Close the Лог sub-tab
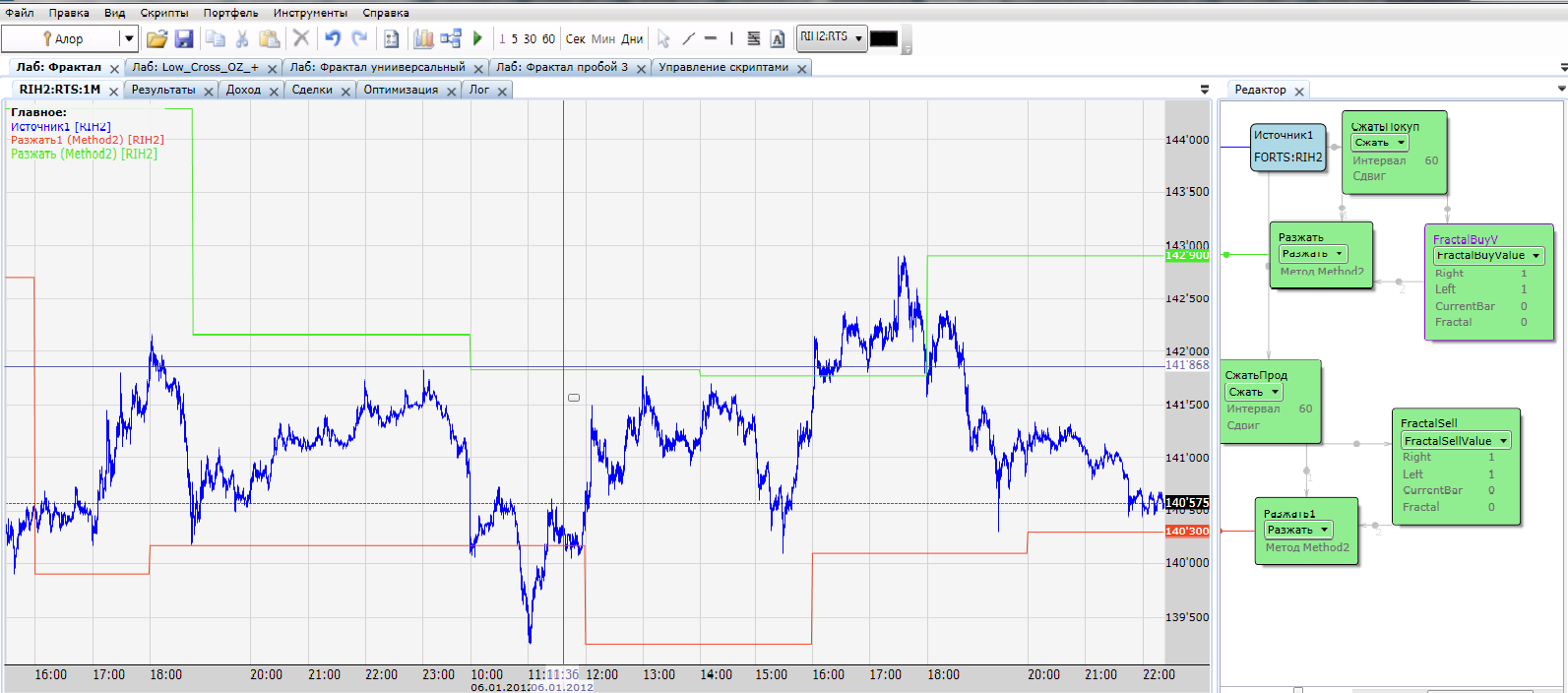The width and height of the screenshot is (1568, 693). coord(502,92)
